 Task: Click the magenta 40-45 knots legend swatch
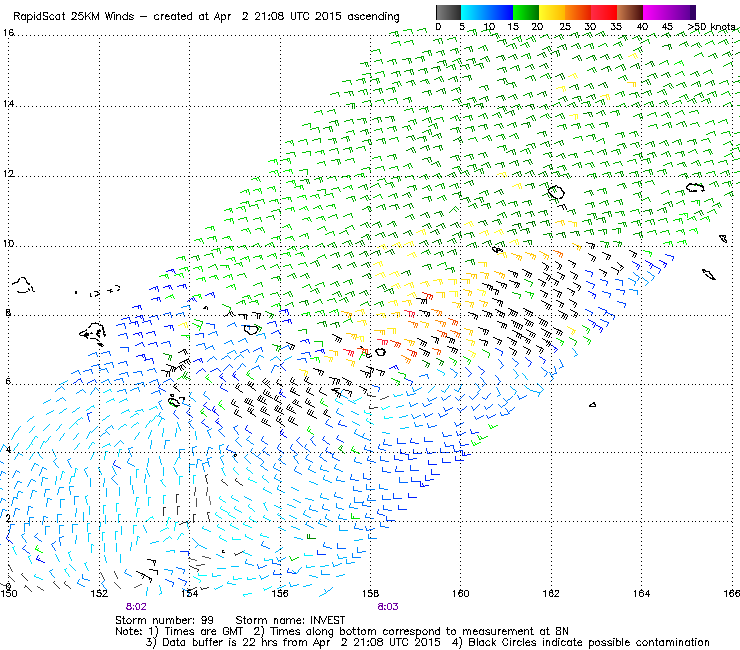(x=655, y=12)
